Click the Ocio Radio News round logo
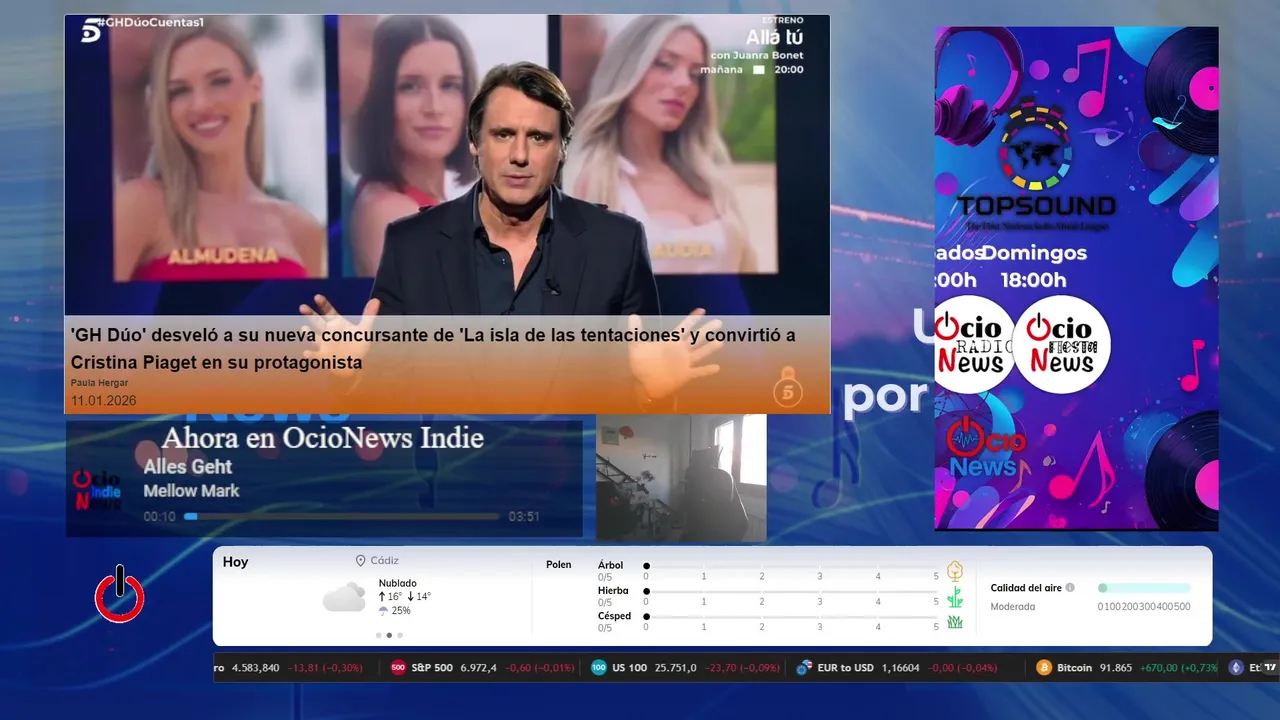 click(975, 343)
